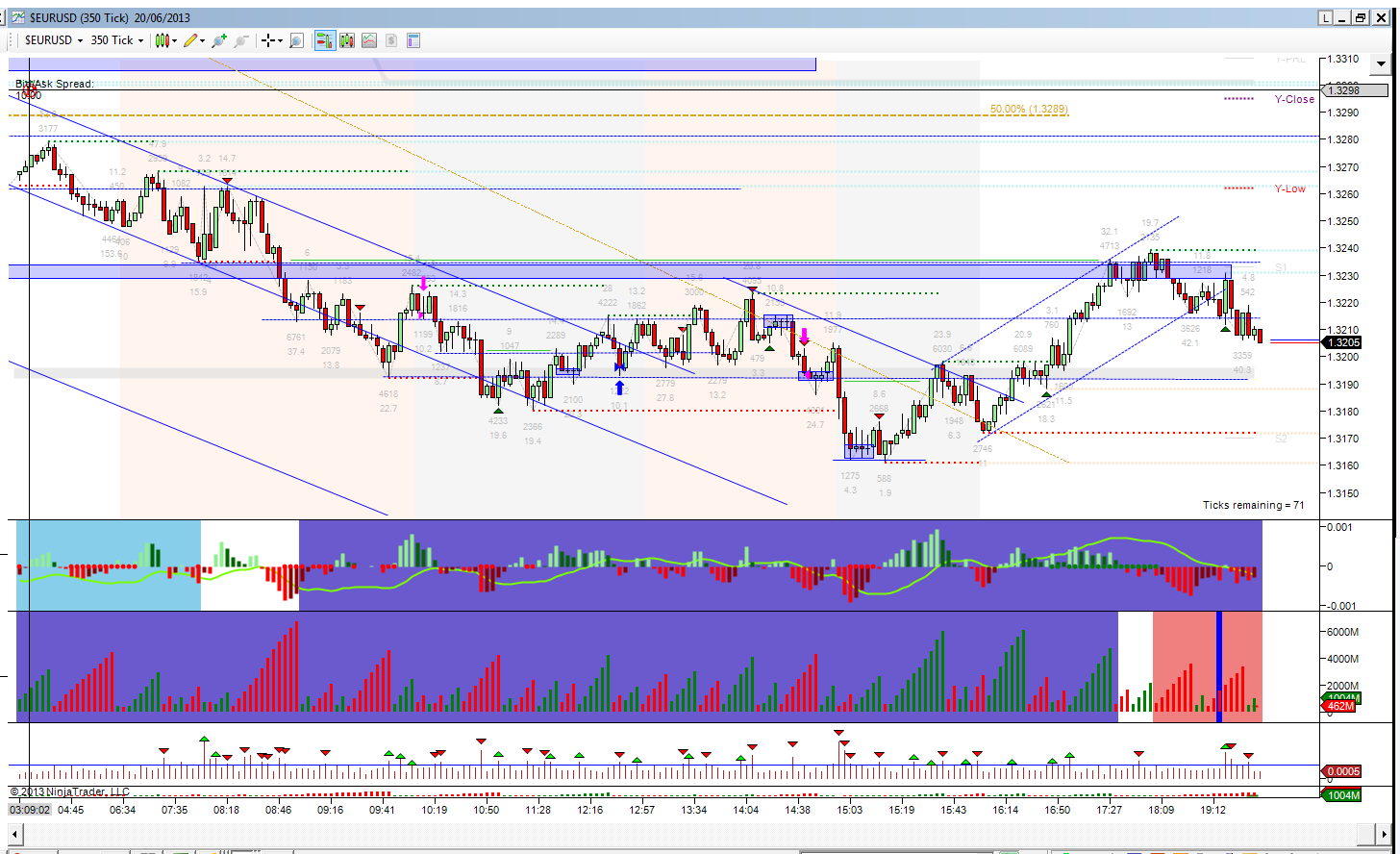The image size is (1400, 854).
Task: Expand the arrow dropdown above the price axis
Action: (1382, 64)
